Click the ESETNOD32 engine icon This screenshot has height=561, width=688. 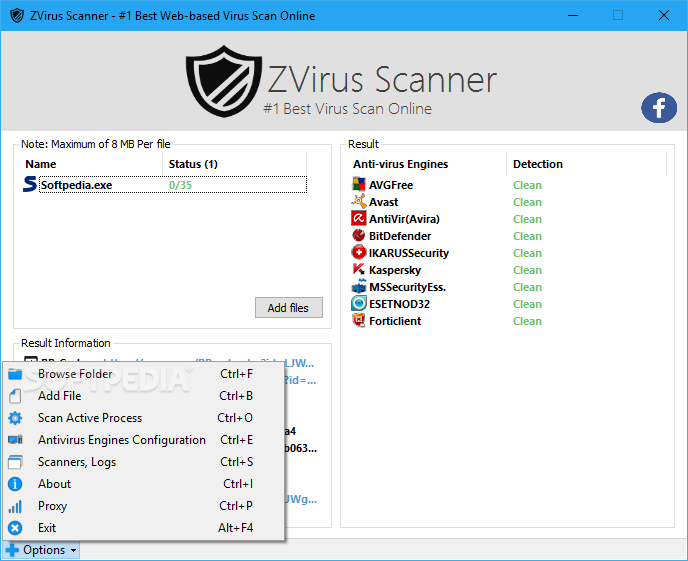[x=358, y=304]
